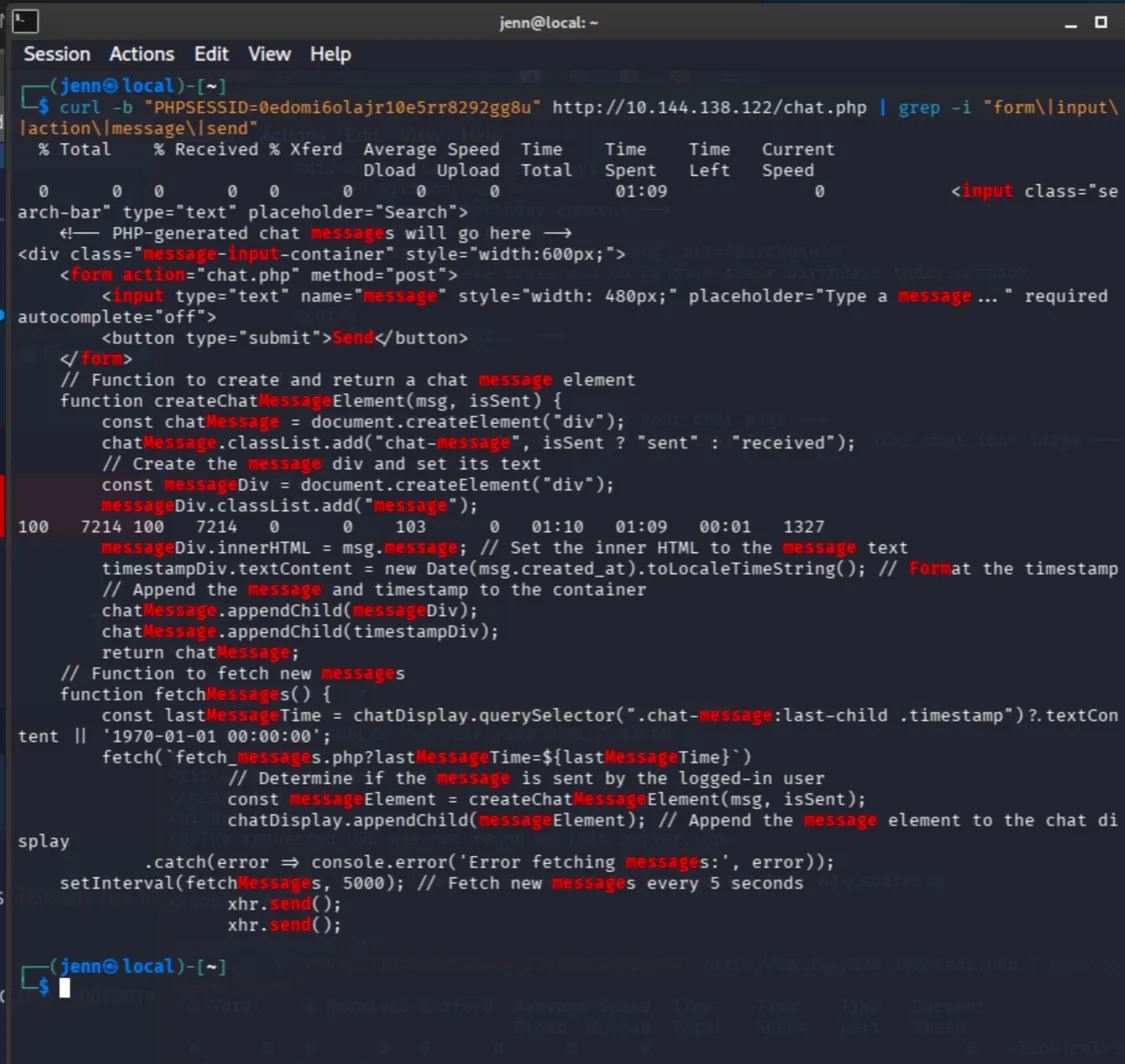1125x1064 pixels.
Task: Click the '.catch(error => console.error' line
Action: (x=489, y=862)
